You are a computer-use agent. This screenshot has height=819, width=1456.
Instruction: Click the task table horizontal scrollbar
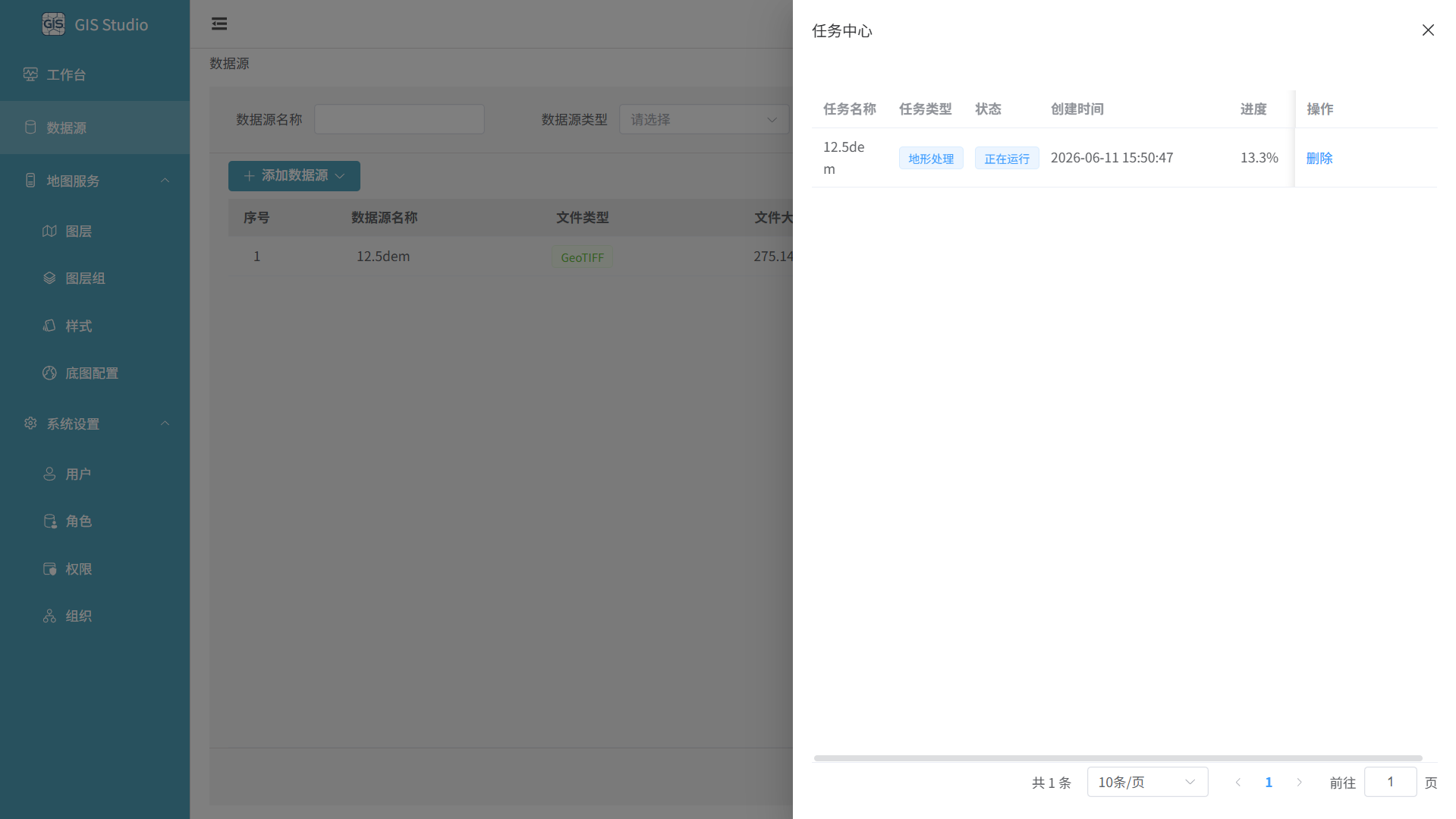1118,758
